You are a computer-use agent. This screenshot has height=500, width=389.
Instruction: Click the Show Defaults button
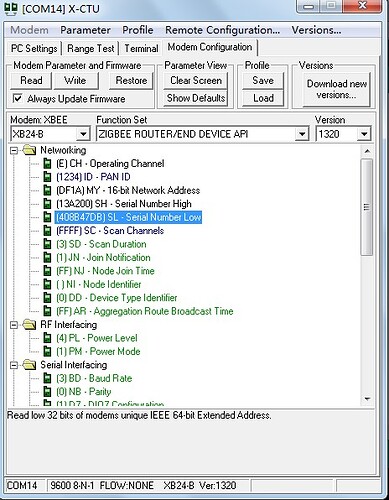(196, 98)
